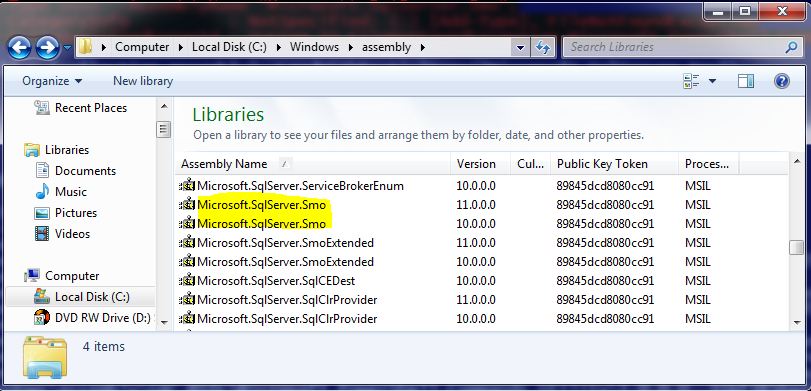Screen dimensions: 811x391
Task: Sort by Assembly Name column header
Action: point(313,164)
